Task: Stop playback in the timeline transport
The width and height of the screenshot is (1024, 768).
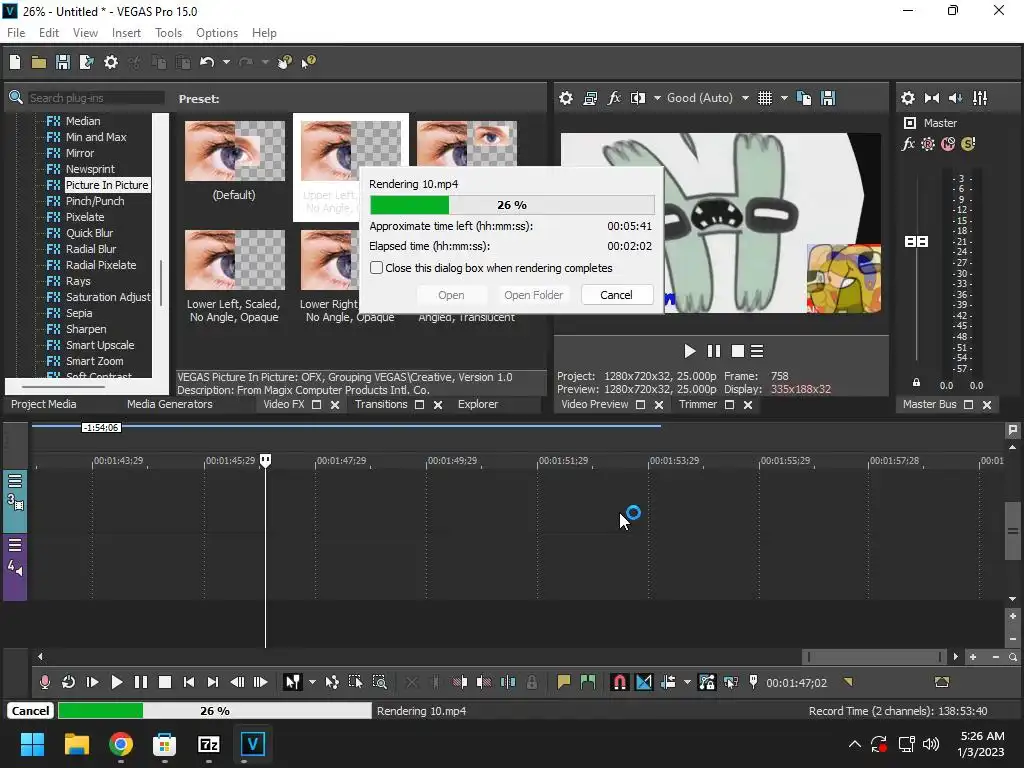Action: click(165, 682)
